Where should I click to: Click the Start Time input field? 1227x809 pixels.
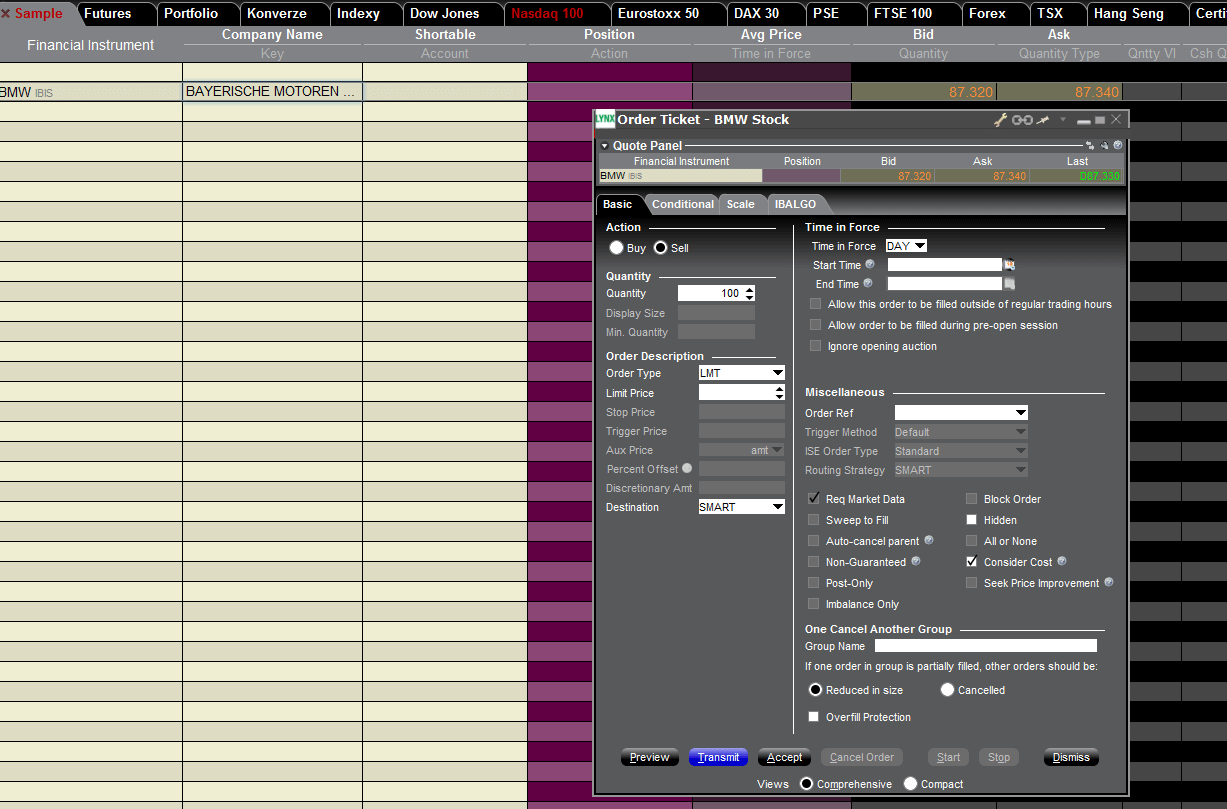(944, 265)
